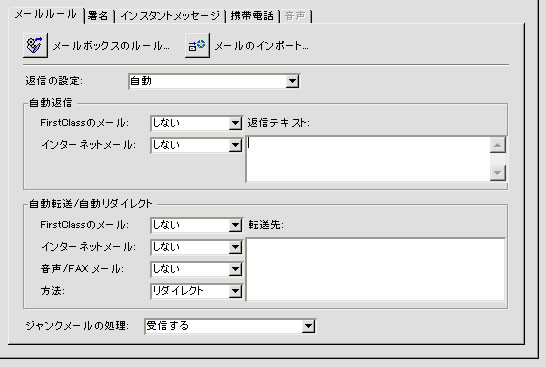Open the 携帯電話 tab
This screenshot has height=367, width=546.
point(252,16)
